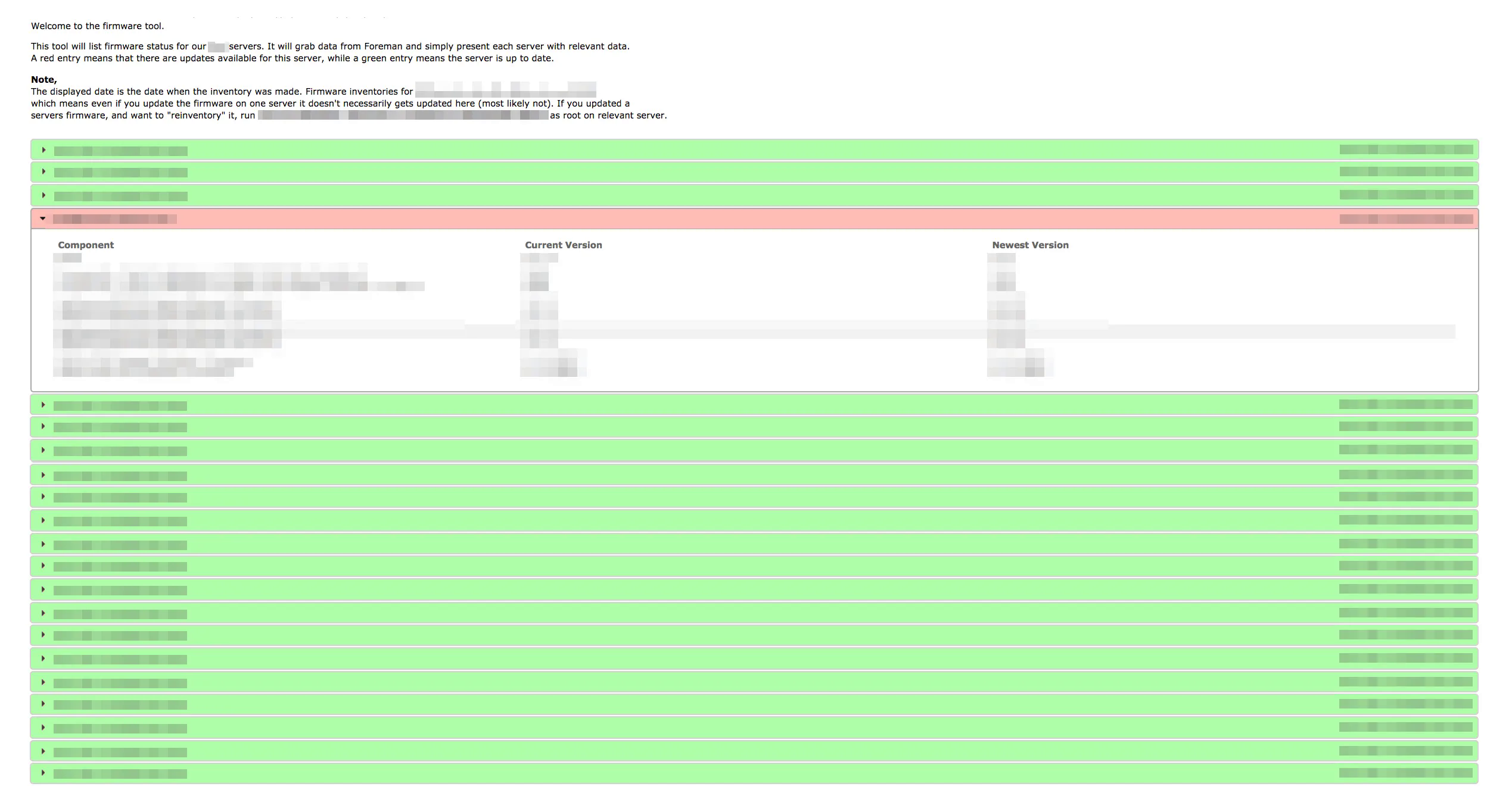
Task: Expand second-to-last green server row arrow
Action: (43, 751)
